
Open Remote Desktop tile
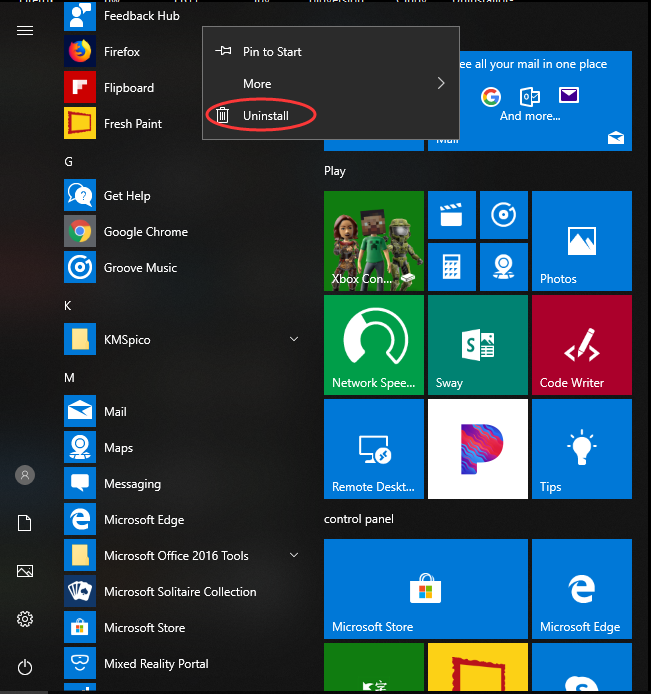(x=374, y=449)
